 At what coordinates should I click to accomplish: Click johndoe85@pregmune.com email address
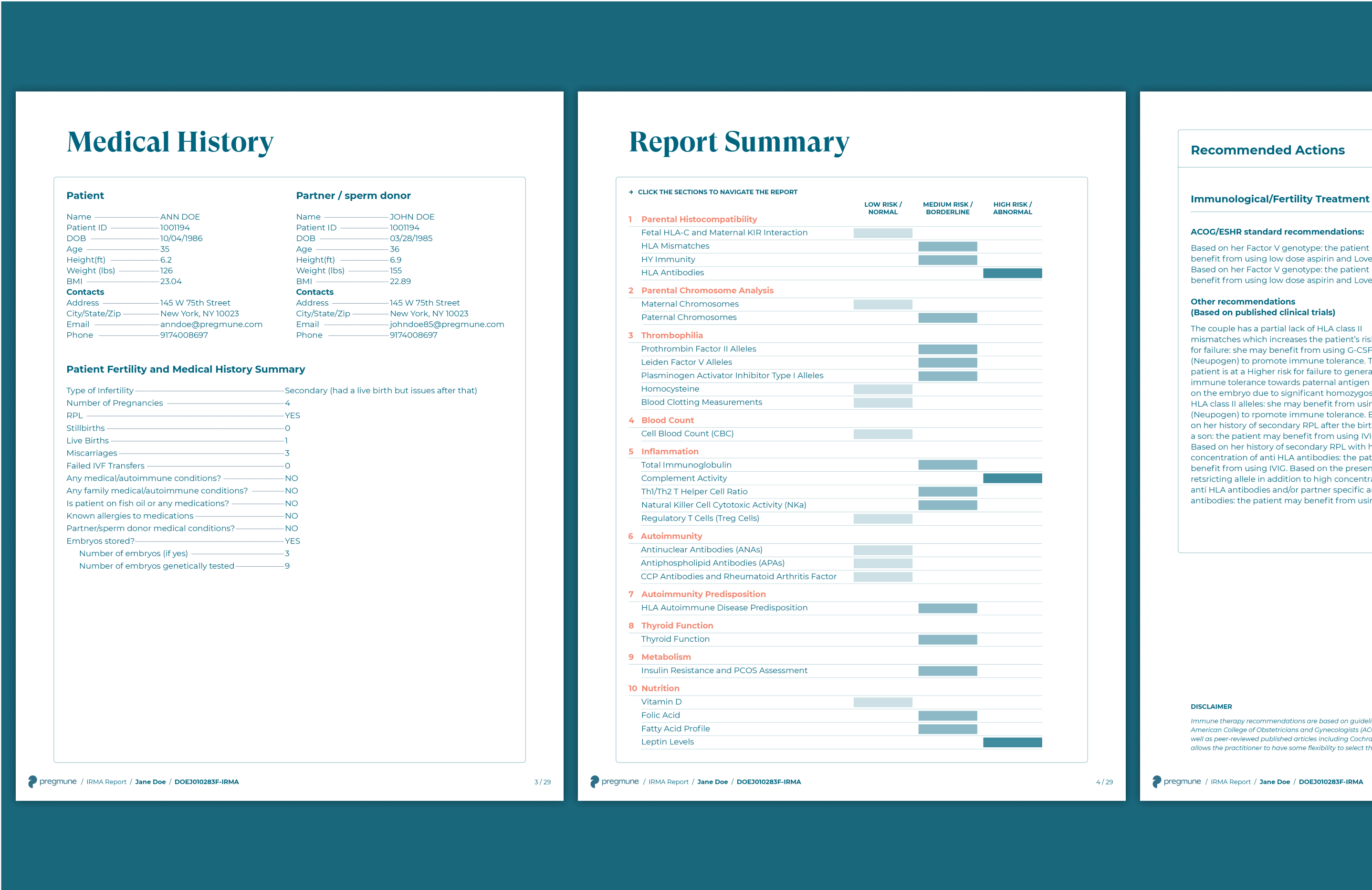pos(447,324)
